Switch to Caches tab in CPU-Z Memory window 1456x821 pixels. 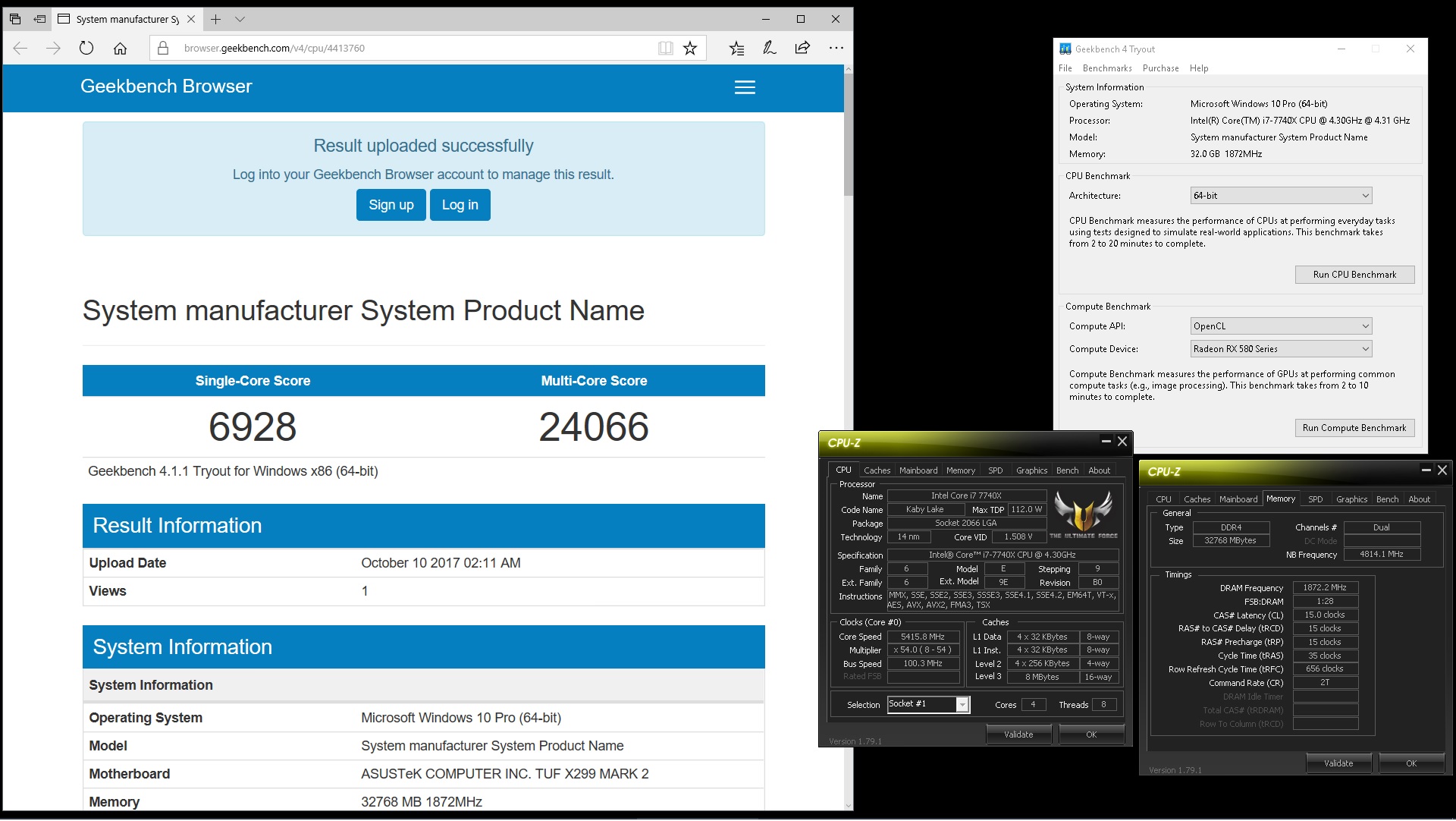click(1197, 499)
